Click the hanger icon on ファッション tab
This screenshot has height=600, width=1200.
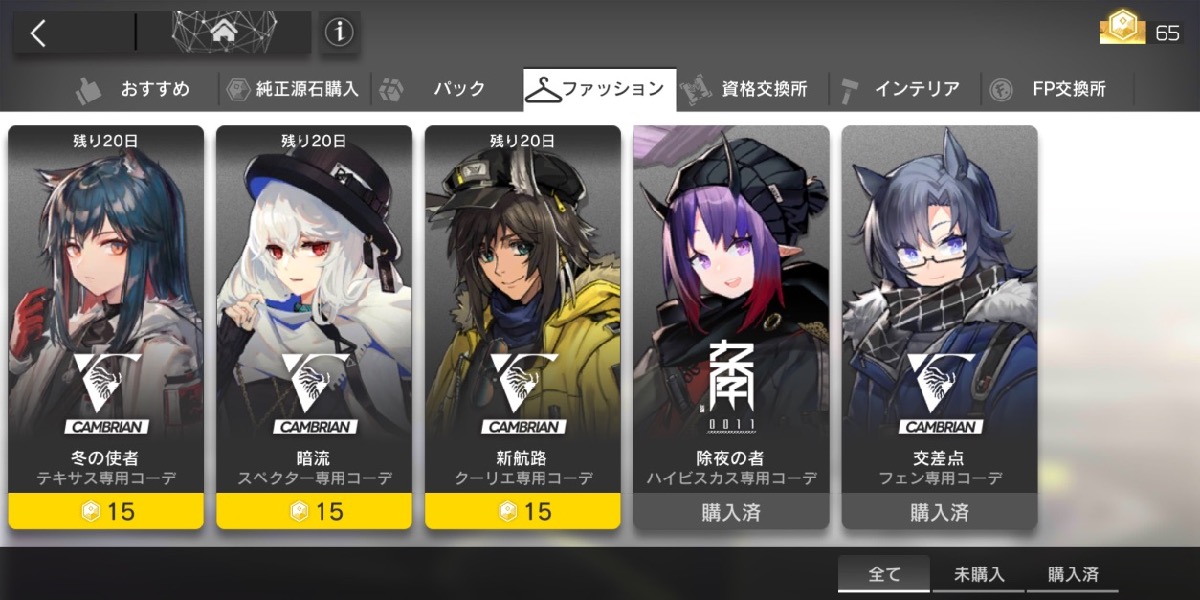[x=543, y=90]
